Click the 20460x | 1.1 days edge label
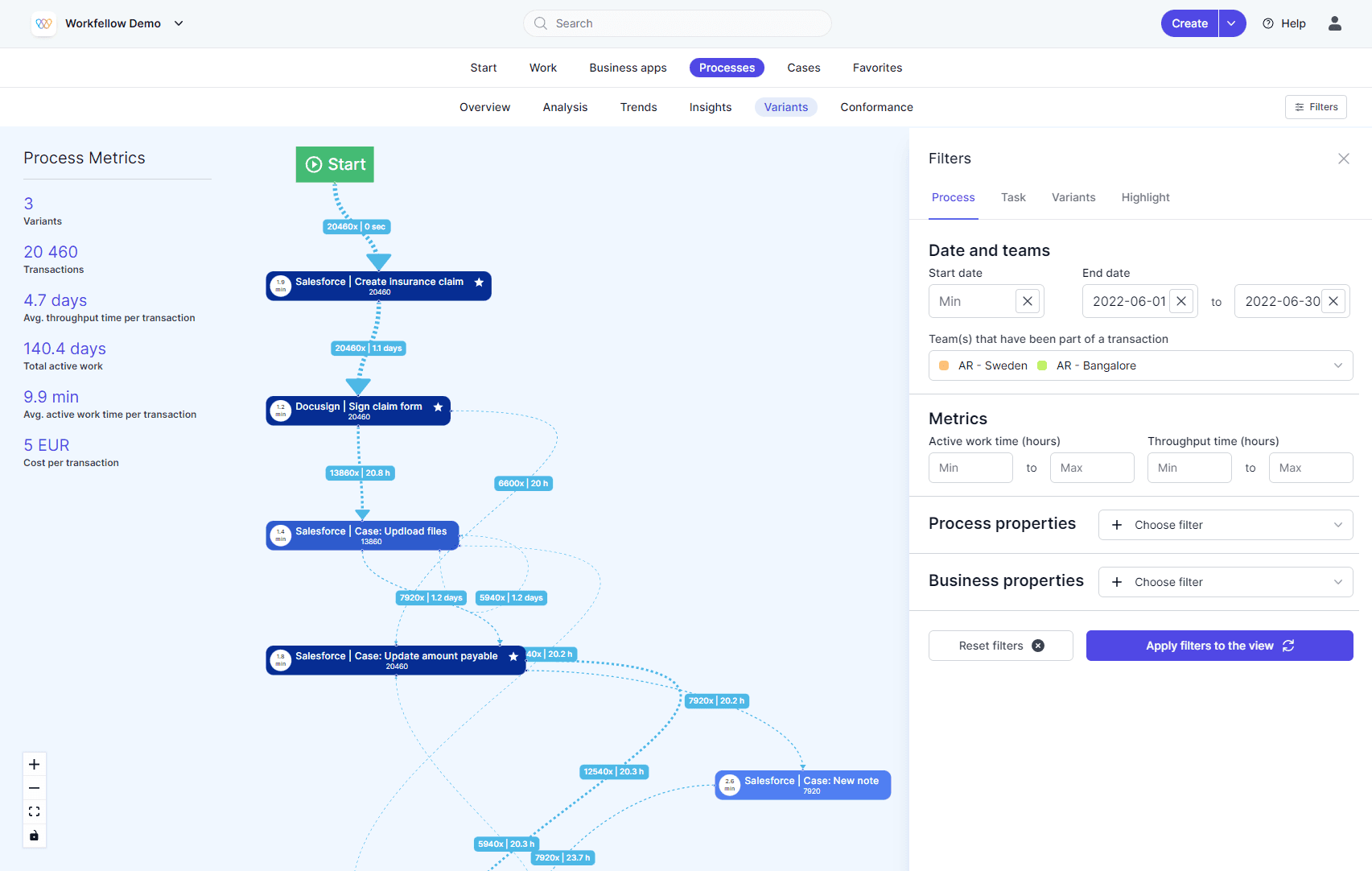 [369, 349]
